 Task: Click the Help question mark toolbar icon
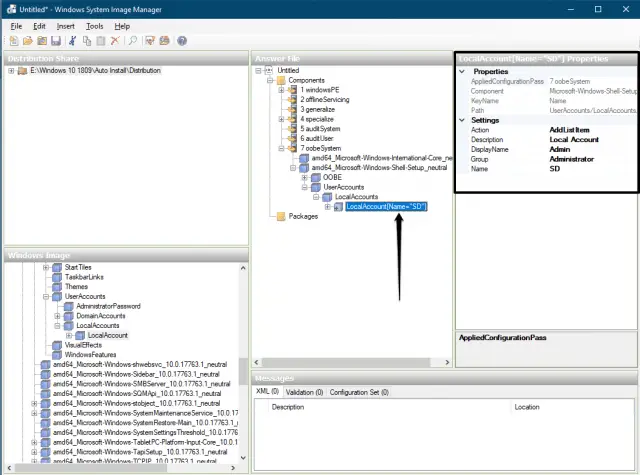click(x=182, y=41)
